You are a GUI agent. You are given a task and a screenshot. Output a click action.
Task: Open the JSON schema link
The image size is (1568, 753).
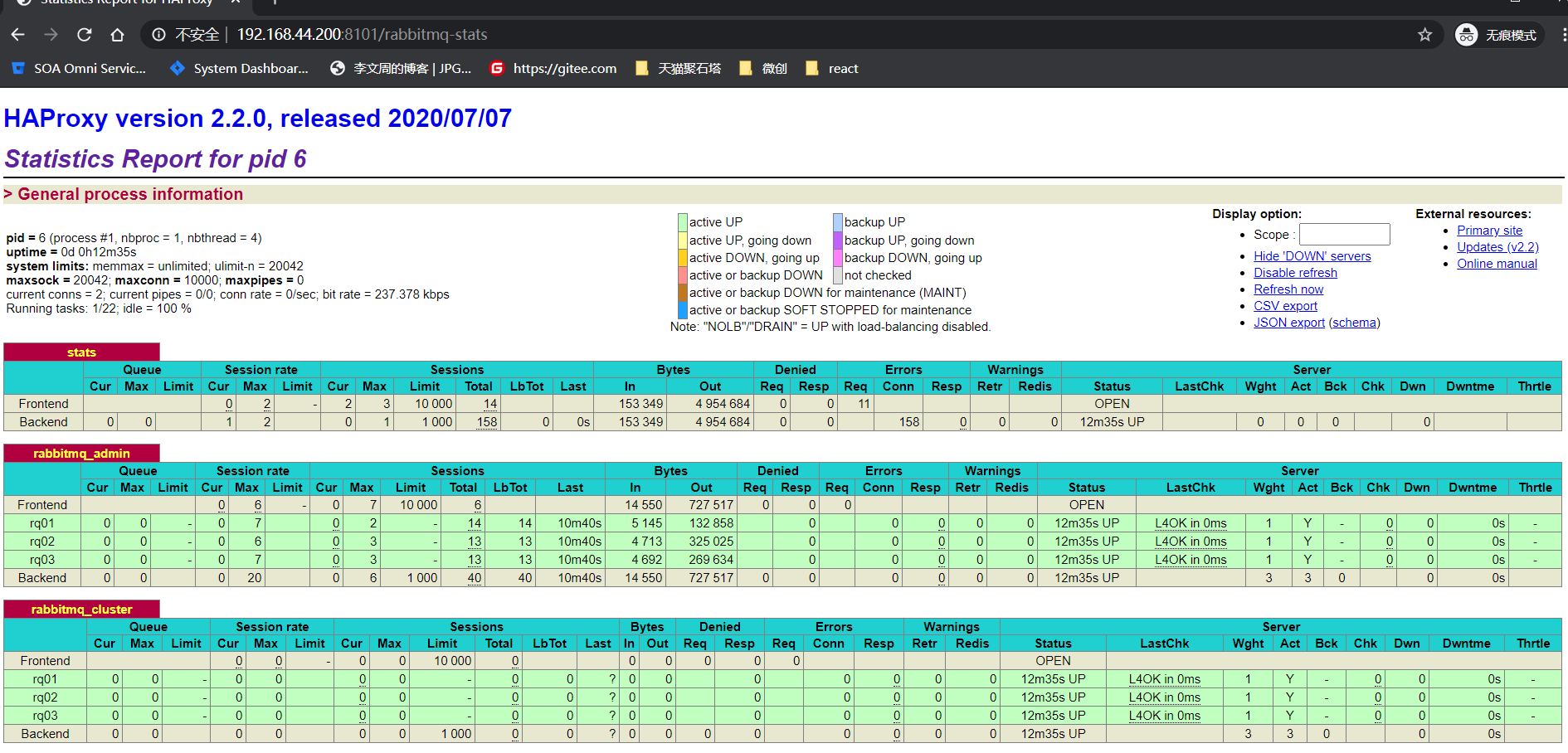click(x=1354, y=323)
